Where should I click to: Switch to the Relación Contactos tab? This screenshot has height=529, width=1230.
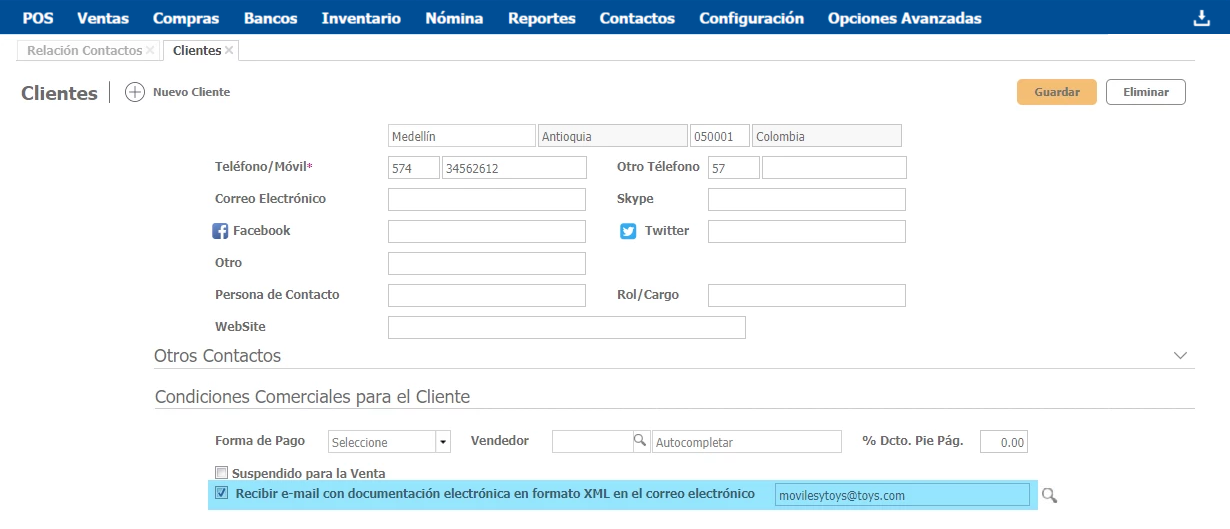pyautogui.click(x=84, y=50)
